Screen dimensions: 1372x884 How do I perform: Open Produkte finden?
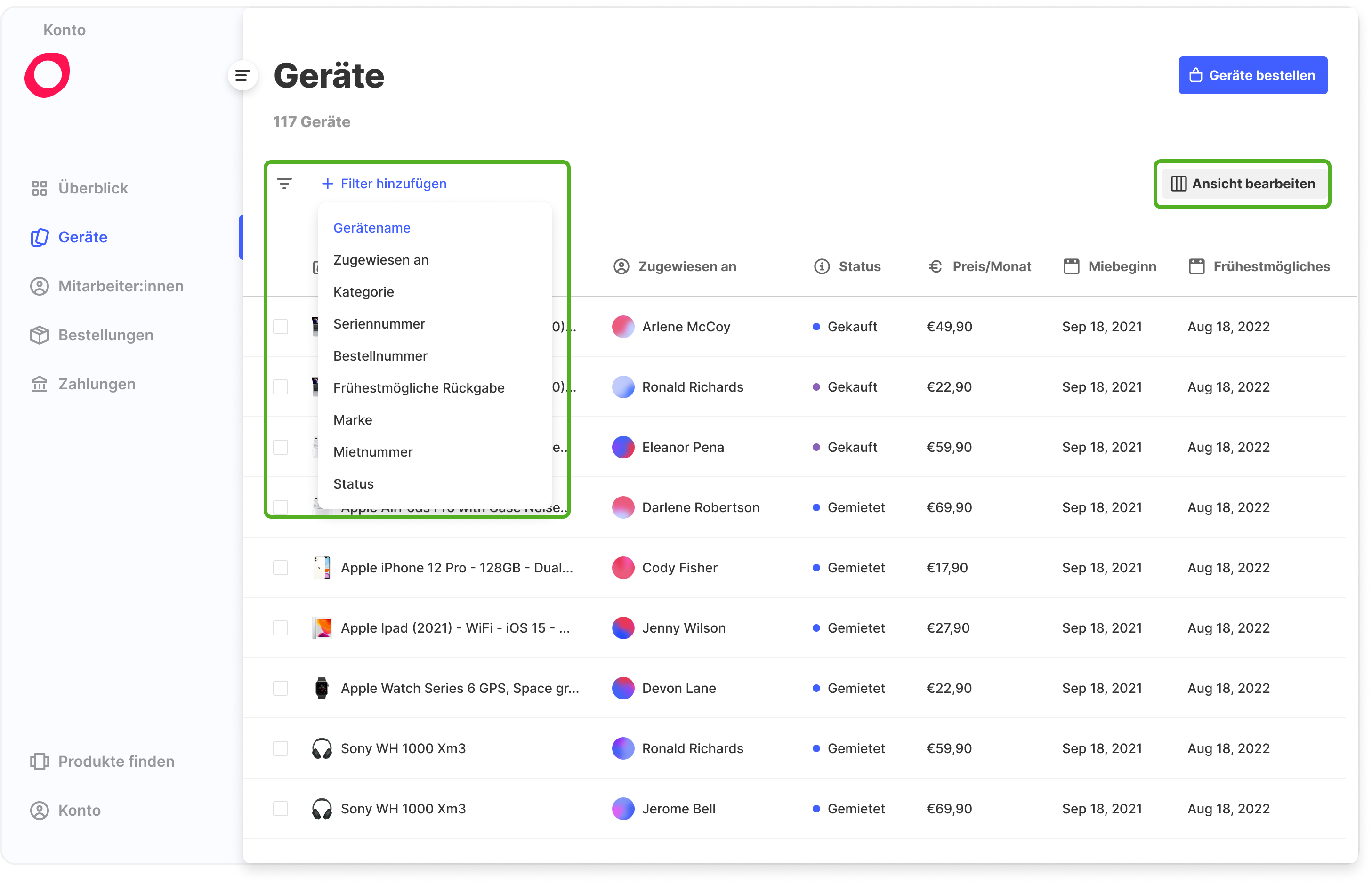pyautogui.click(x=102, y=761)
